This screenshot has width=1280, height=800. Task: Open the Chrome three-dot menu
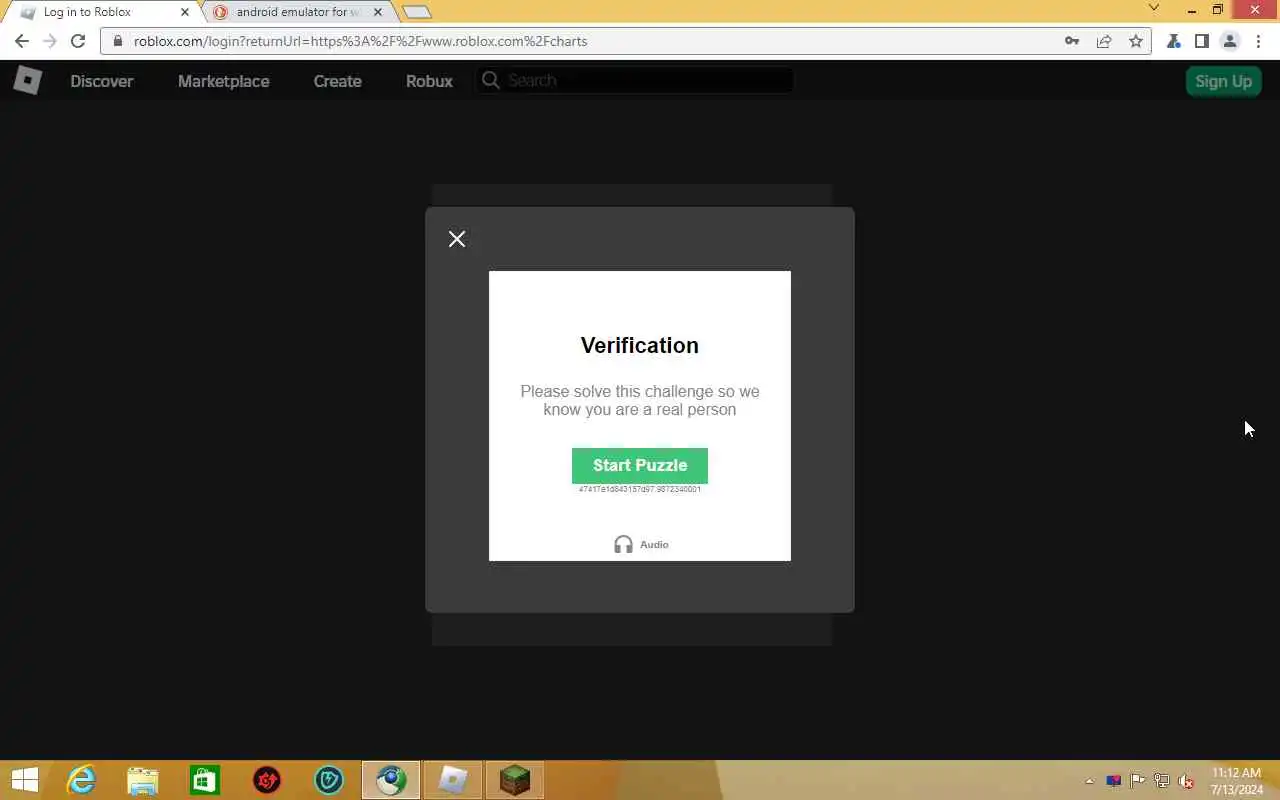coord(1259,41)
